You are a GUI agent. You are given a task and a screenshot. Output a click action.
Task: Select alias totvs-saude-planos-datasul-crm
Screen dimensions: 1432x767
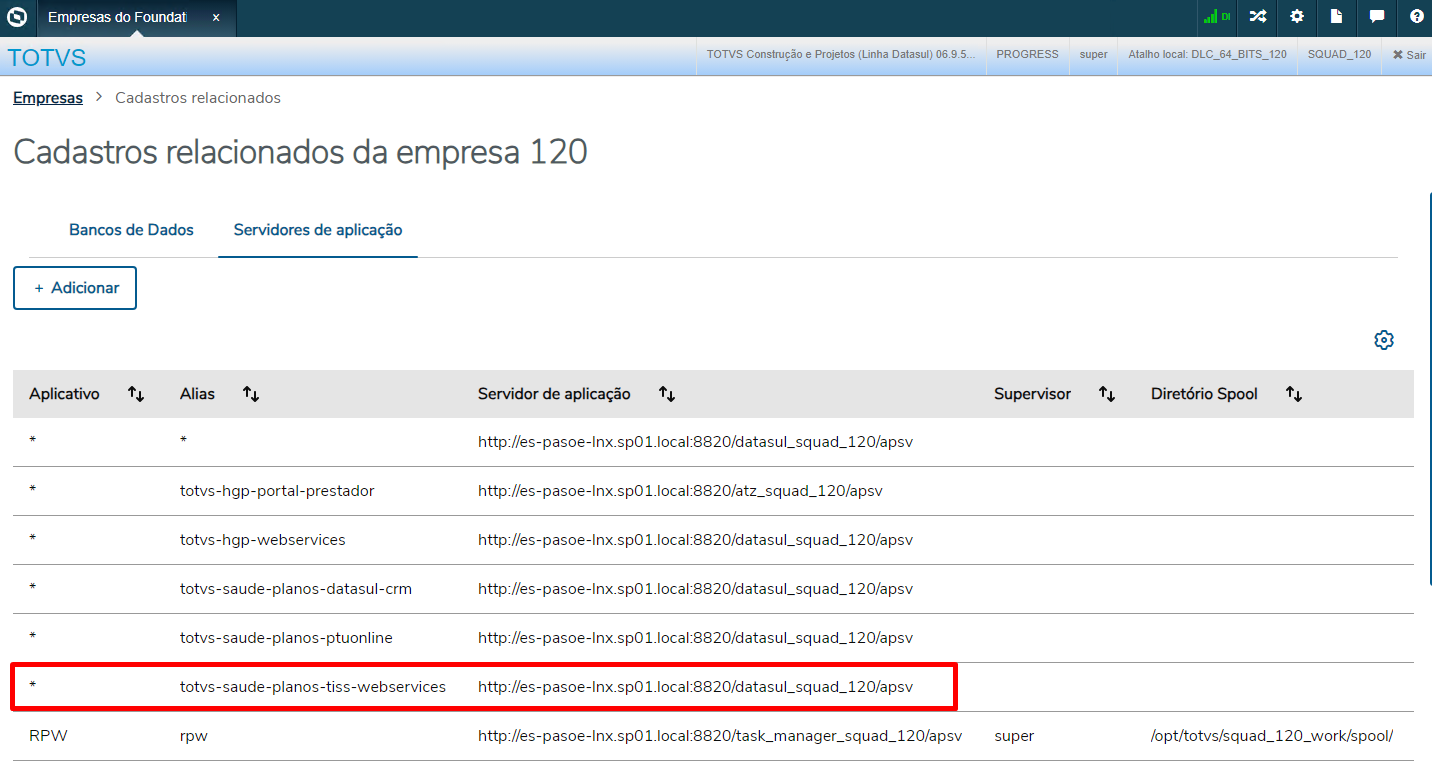tap(296, 589)
